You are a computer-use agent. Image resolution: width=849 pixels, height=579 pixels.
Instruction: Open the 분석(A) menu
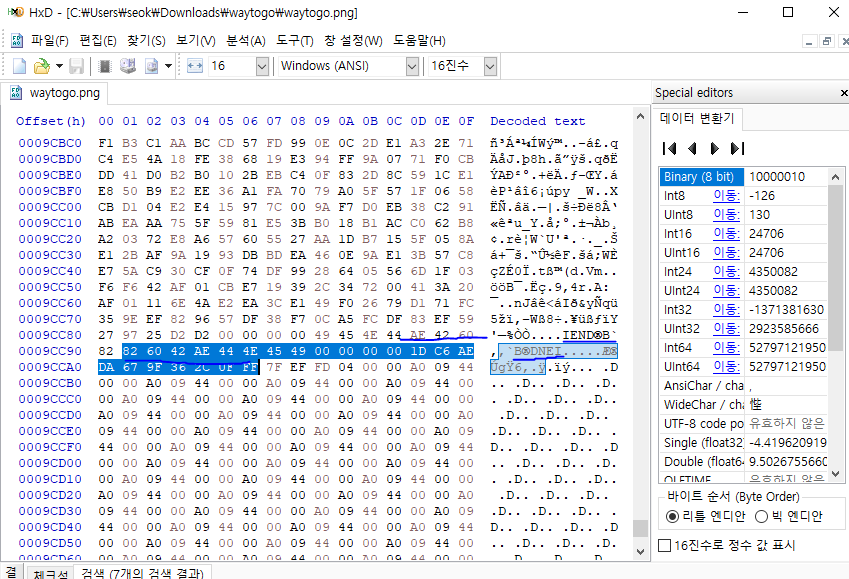246,41
